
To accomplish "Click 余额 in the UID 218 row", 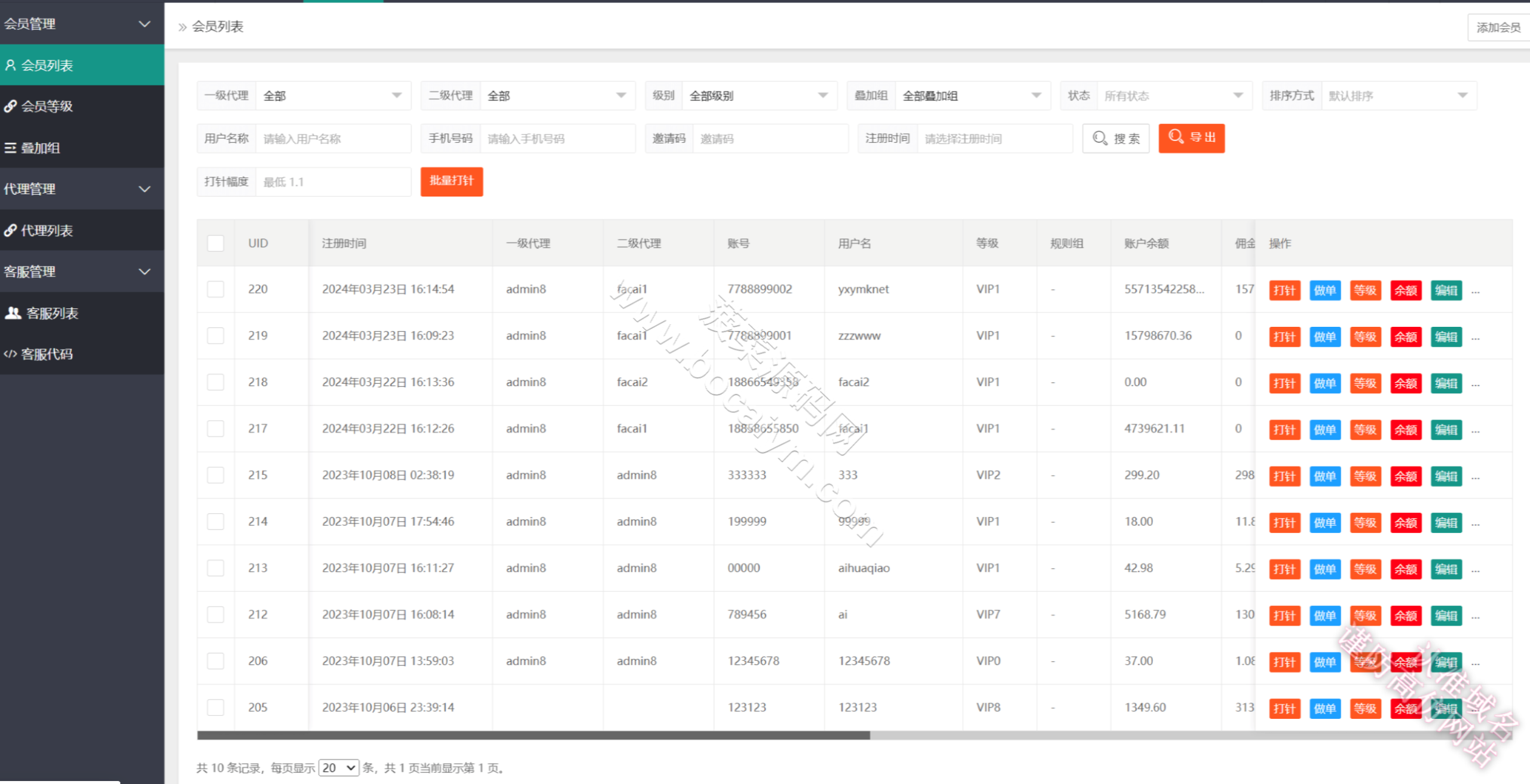I will pyautogui.click(x=1406, y=384).
